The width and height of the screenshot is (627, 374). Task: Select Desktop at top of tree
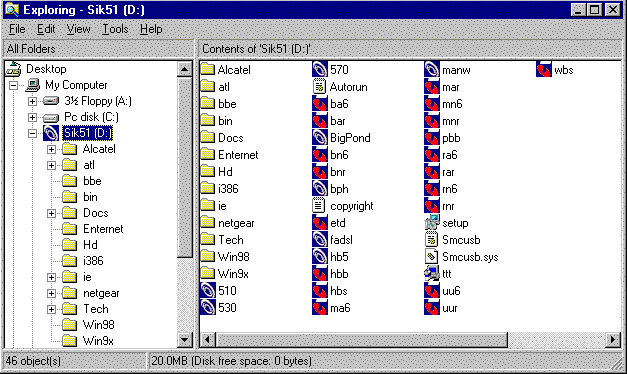[46, 69]
